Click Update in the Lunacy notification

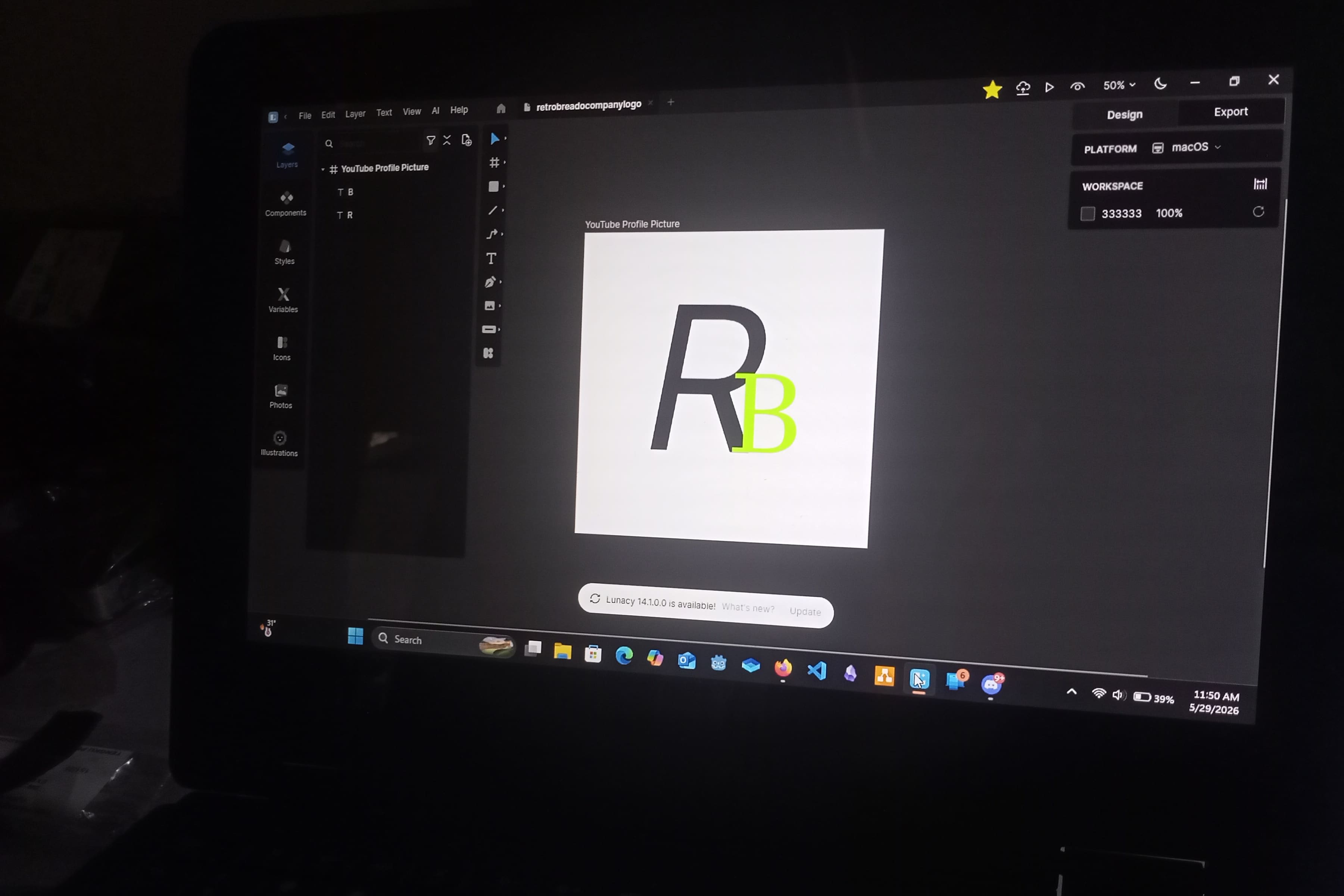pos(805,611)
